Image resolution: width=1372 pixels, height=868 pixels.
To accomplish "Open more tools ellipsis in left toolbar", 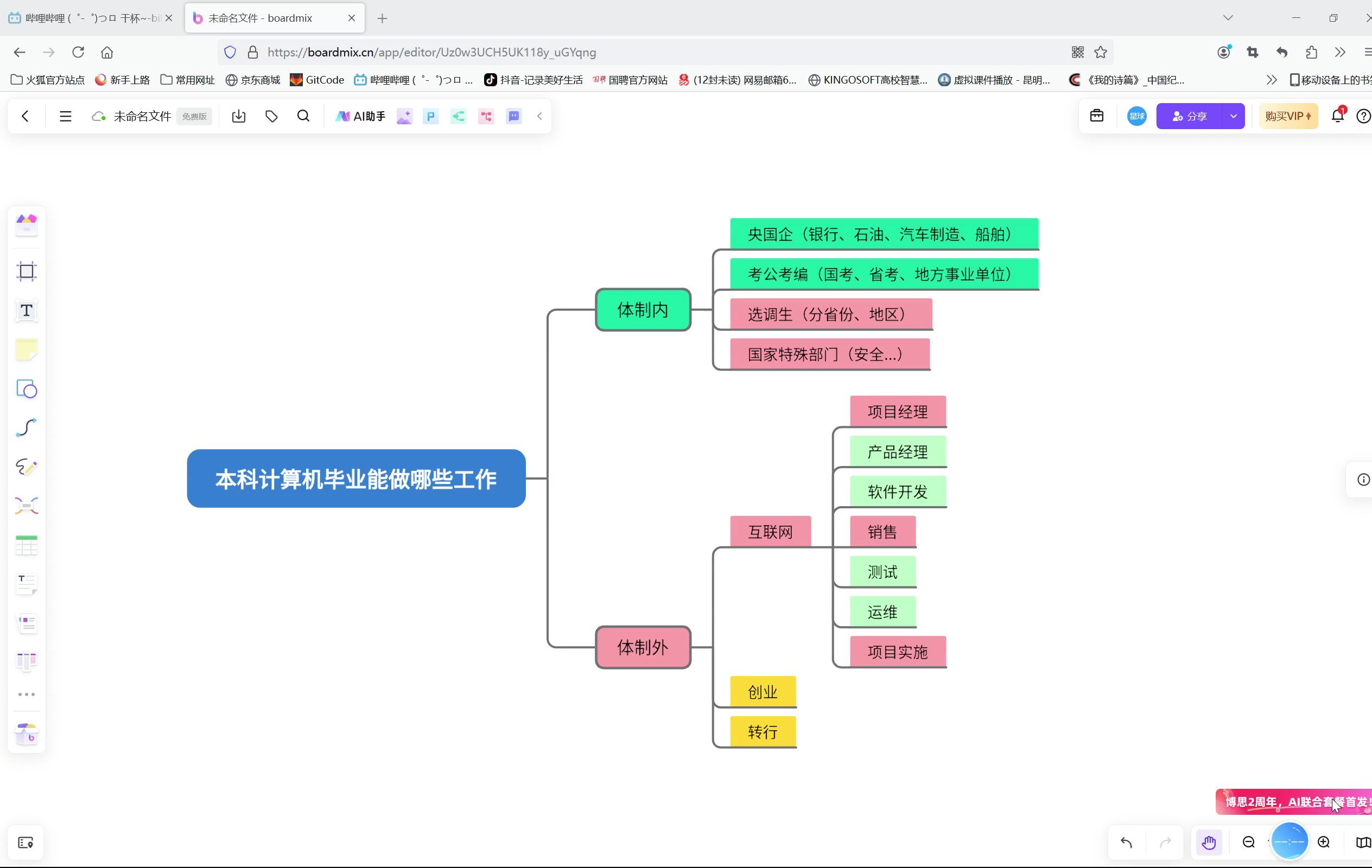I will point(27,694).
